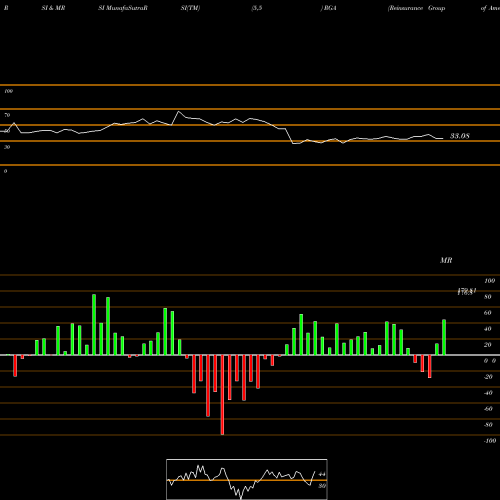The image size is (500, 500).
Task: Click the MR axis label 80
Action: (x=488, y=297)
